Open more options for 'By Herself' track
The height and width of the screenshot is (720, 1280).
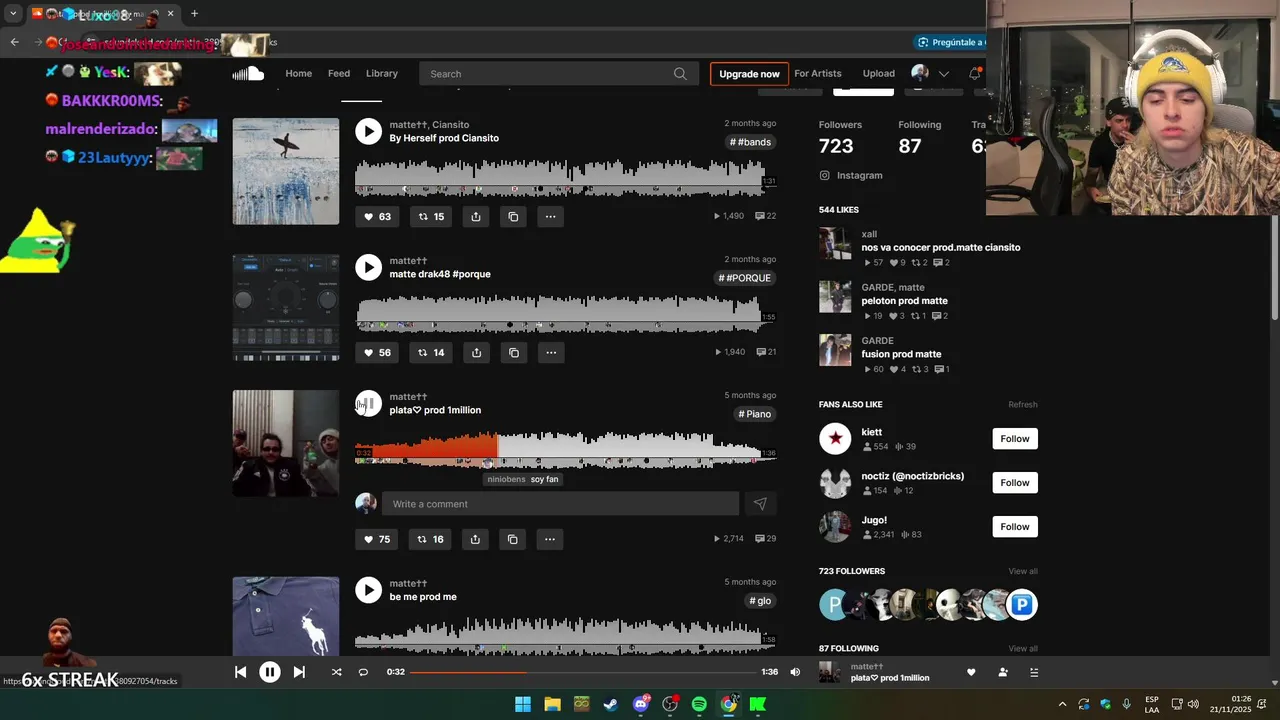coord(550,216)
